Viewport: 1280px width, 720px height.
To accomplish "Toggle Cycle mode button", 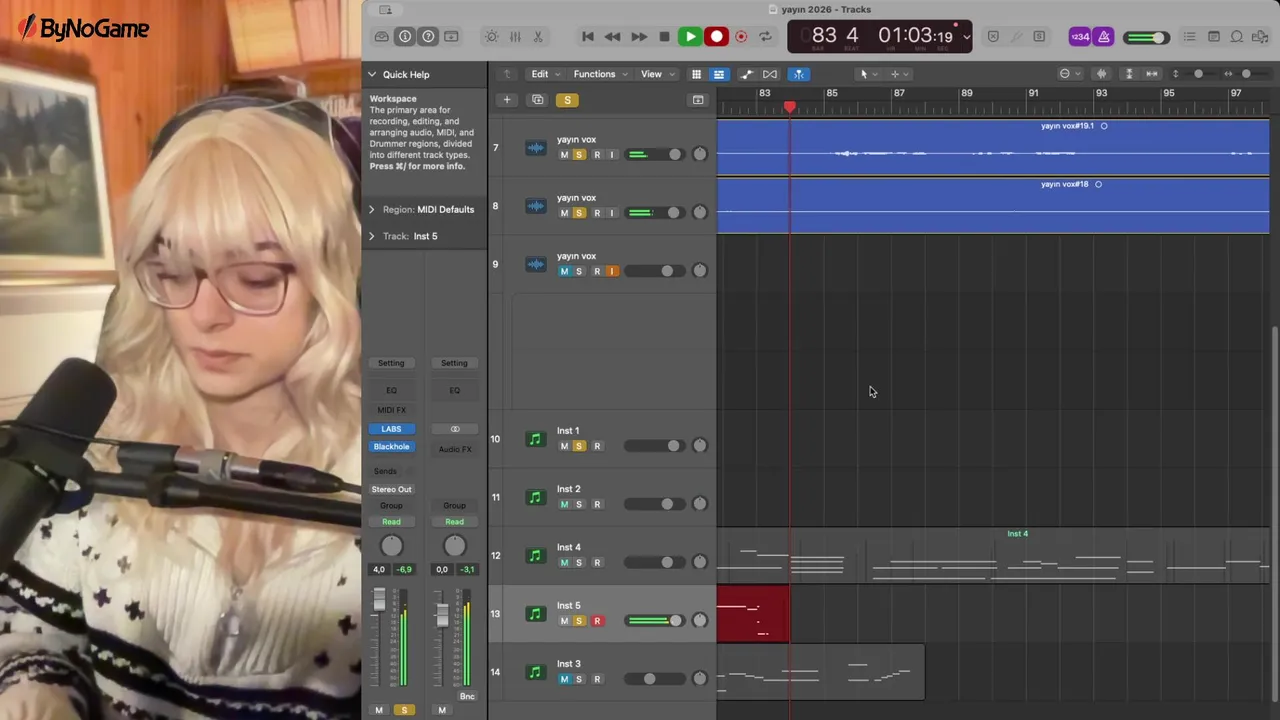I will pos(765,37).
